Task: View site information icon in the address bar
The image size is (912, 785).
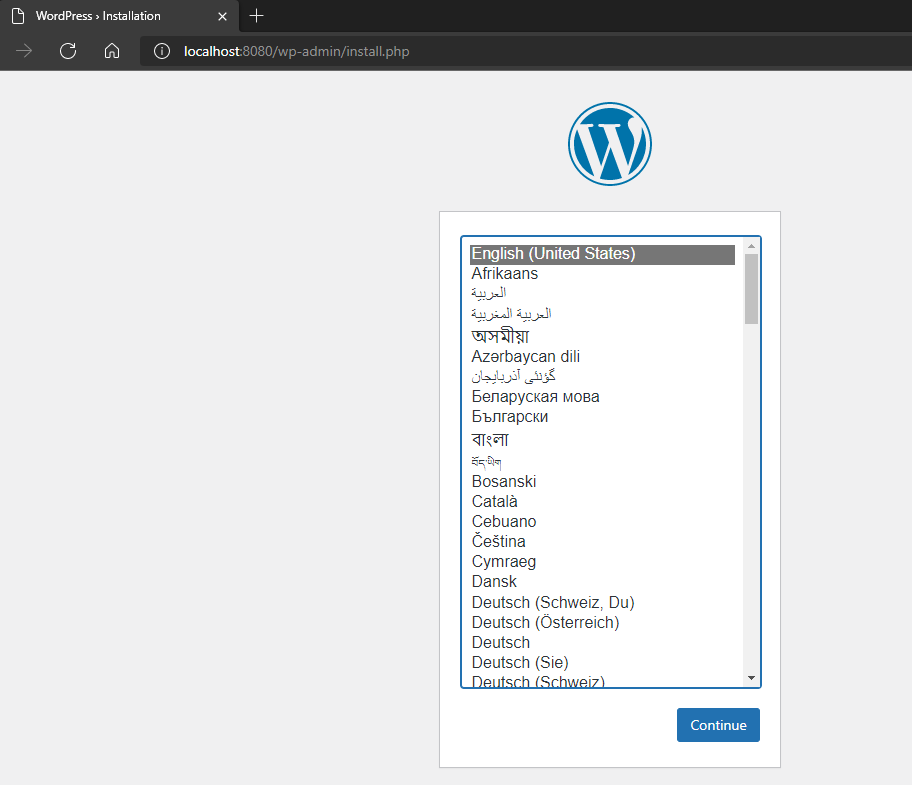Action: pos(162,51)
